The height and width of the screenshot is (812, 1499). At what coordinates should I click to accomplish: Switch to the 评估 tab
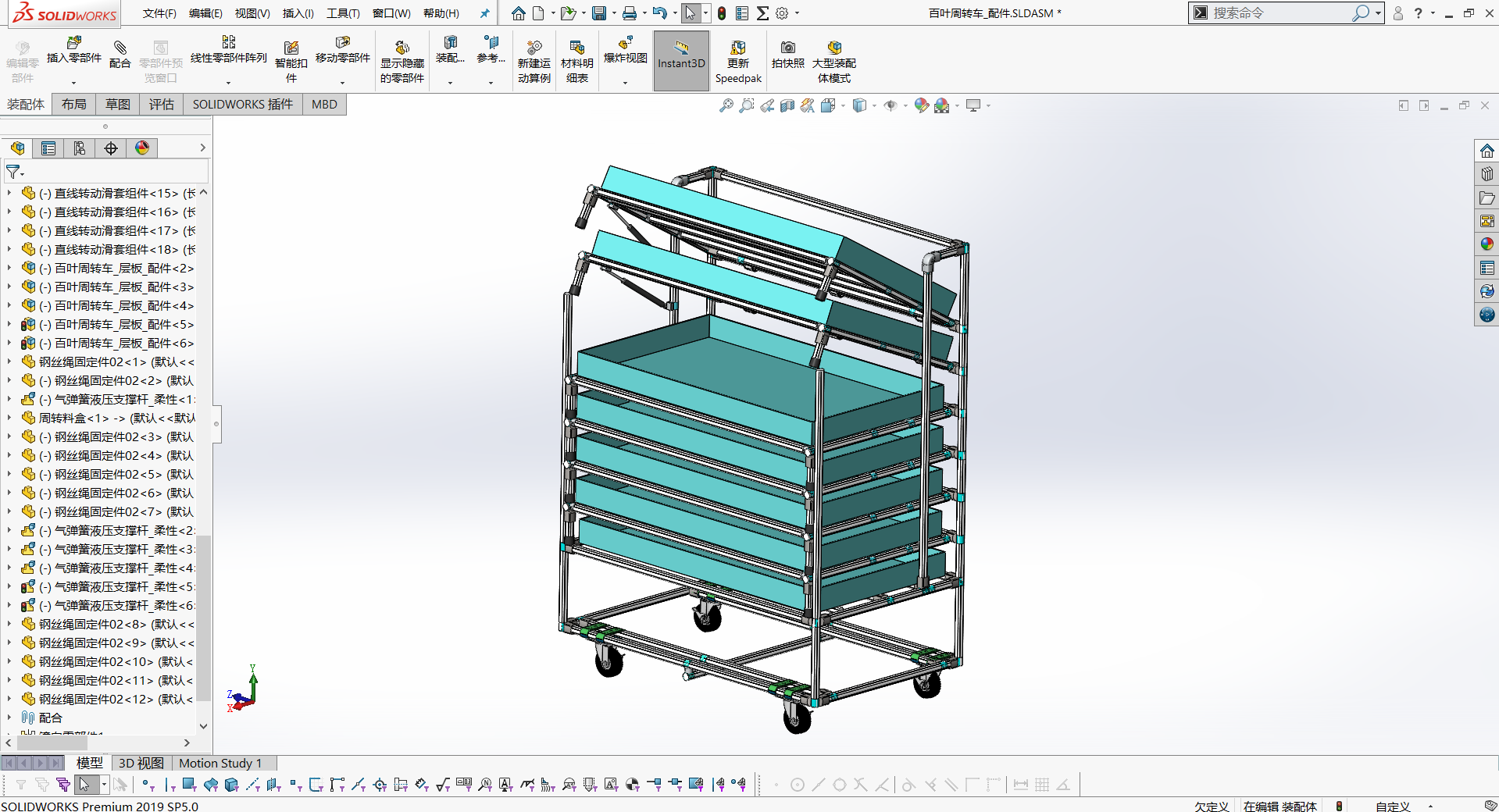coord(161,105)
